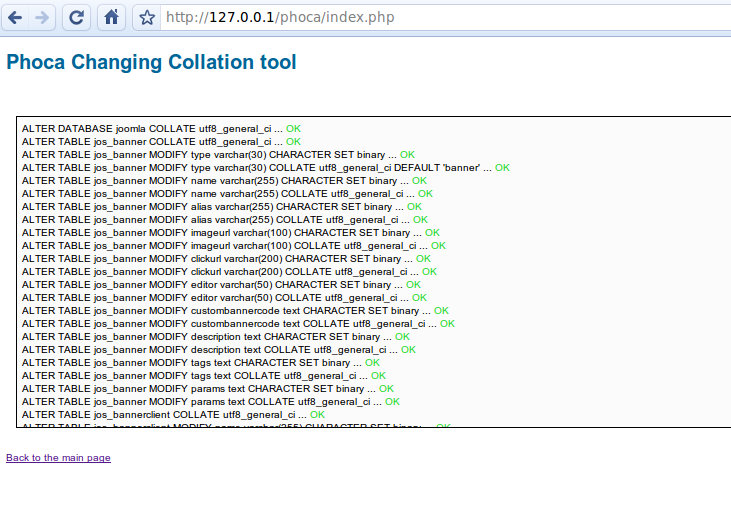Click the alias varchar(255) CHARACTER SET binary line
This screenshot has width=731, height=506.
pyautogui.click(x=221, y=207)
